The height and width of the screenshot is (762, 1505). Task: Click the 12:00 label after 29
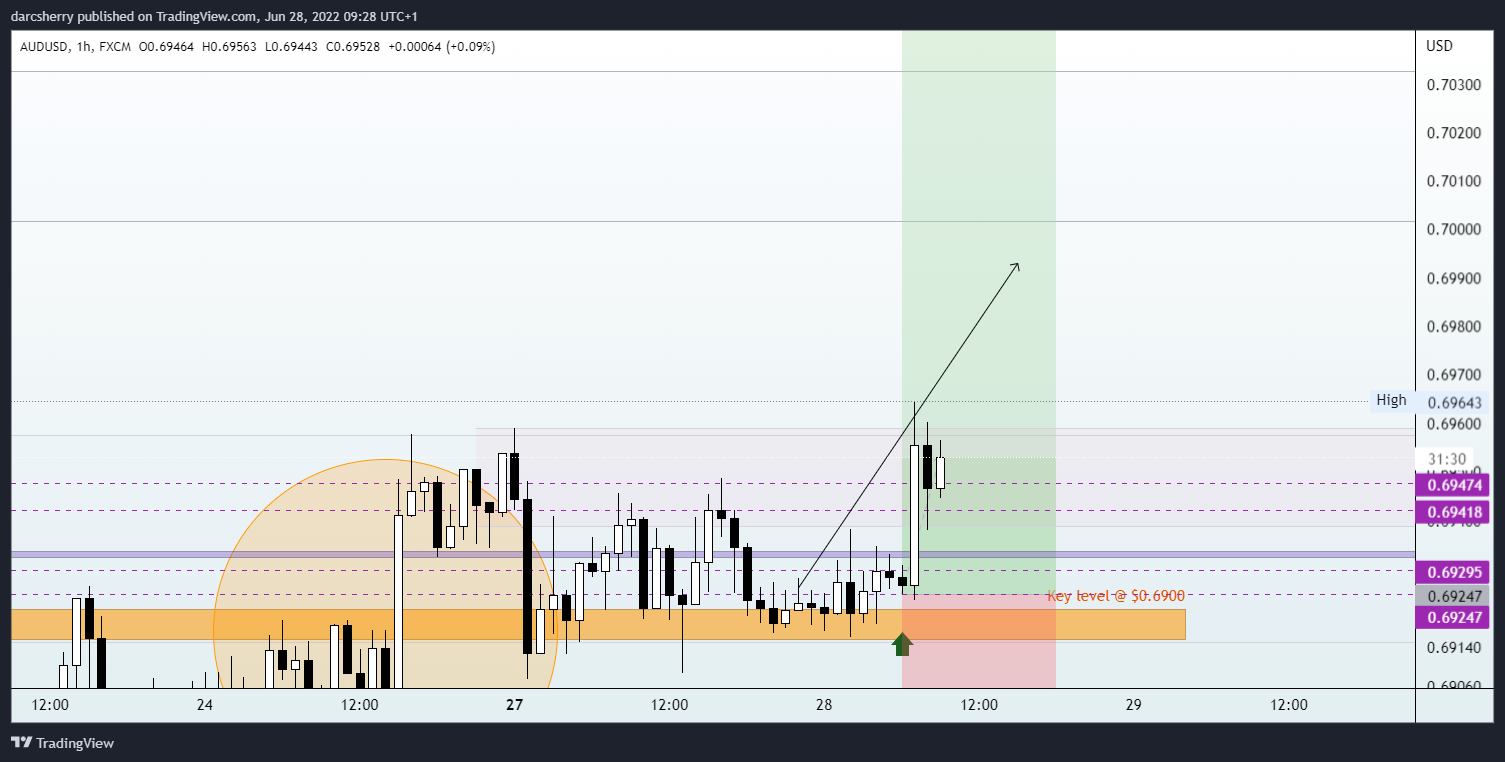pos(1289,705)
